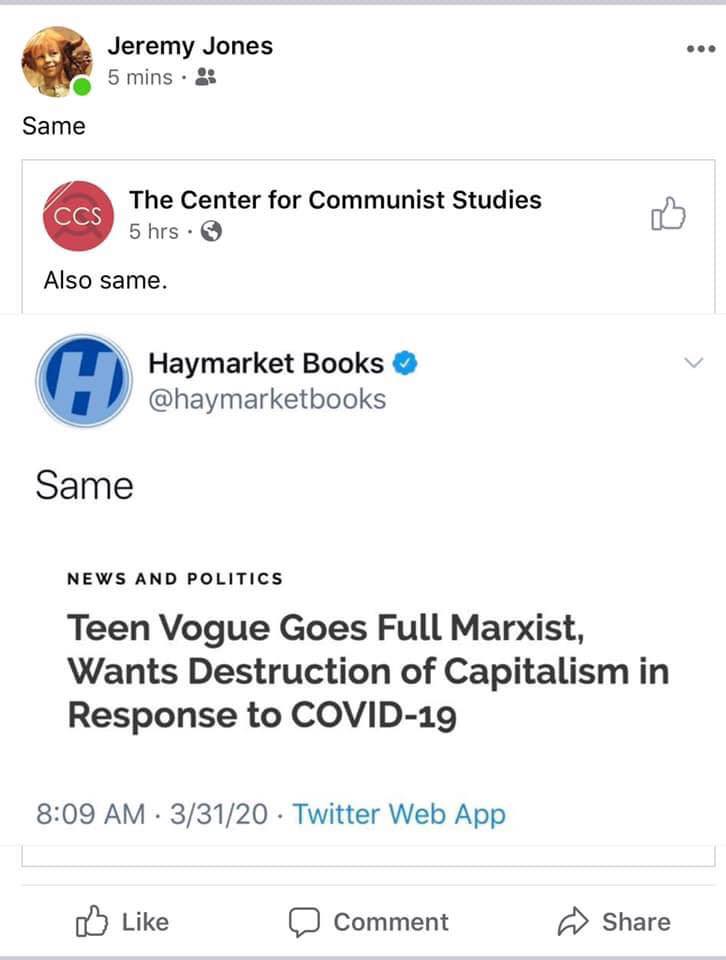726x960 pixels.
Task: Open Jeremy Jones profile name link
Action: (190, 46)
